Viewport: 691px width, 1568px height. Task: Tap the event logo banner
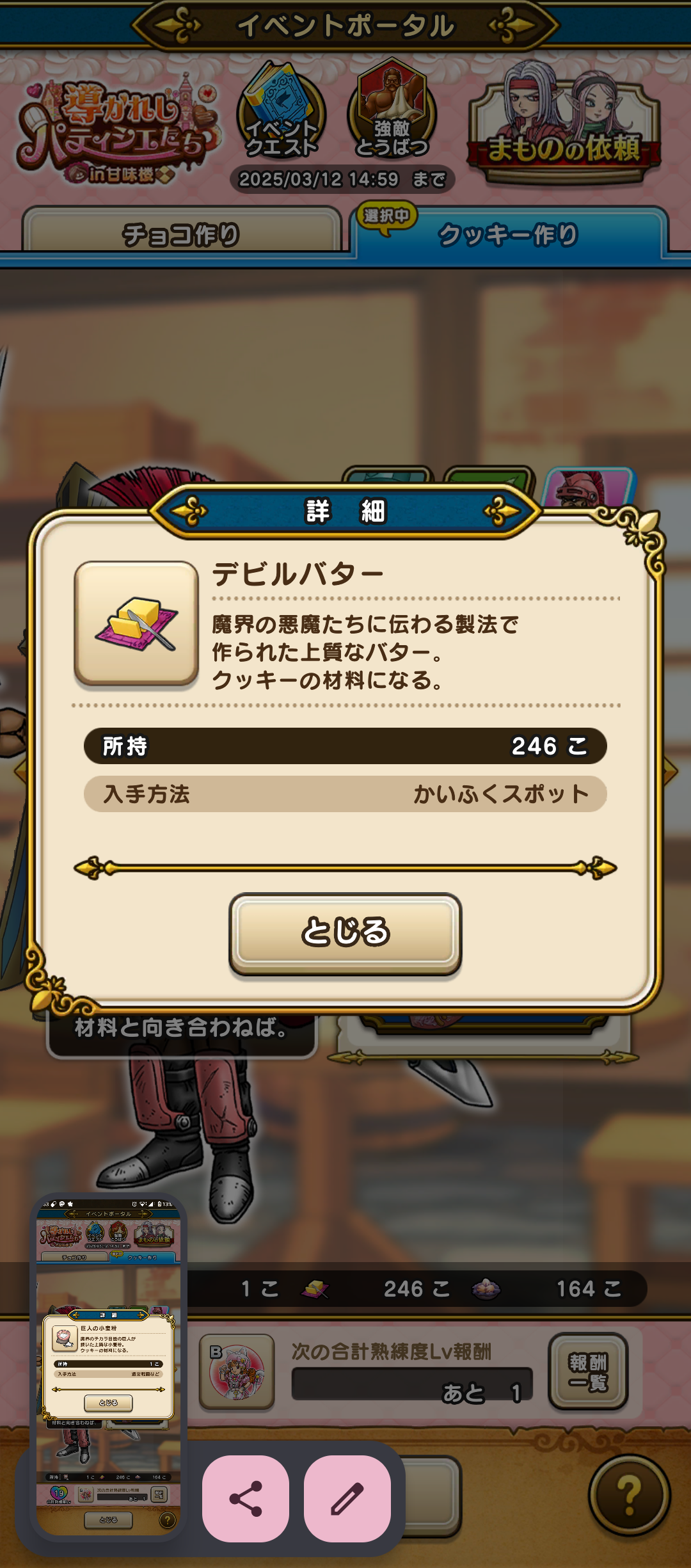point(118,131)
